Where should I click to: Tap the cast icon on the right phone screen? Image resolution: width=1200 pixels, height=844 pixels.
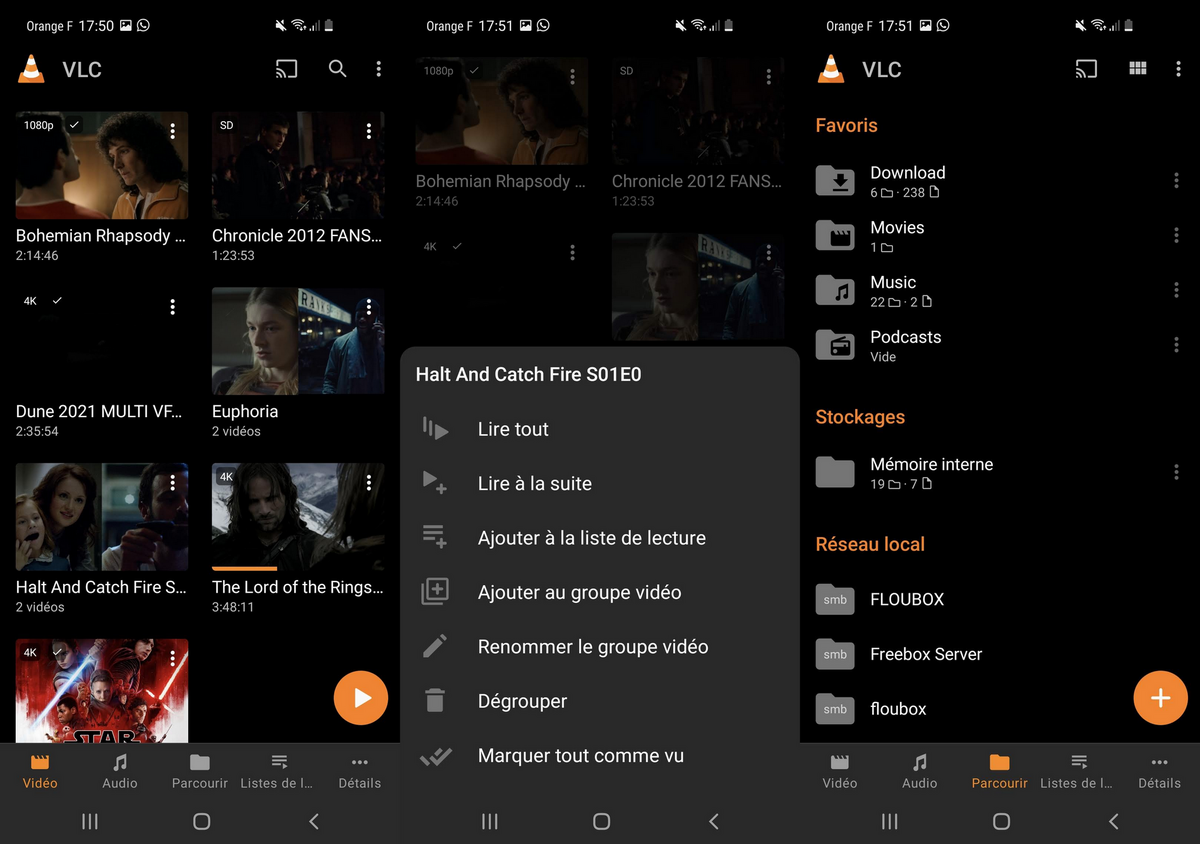click(1087, 69)
